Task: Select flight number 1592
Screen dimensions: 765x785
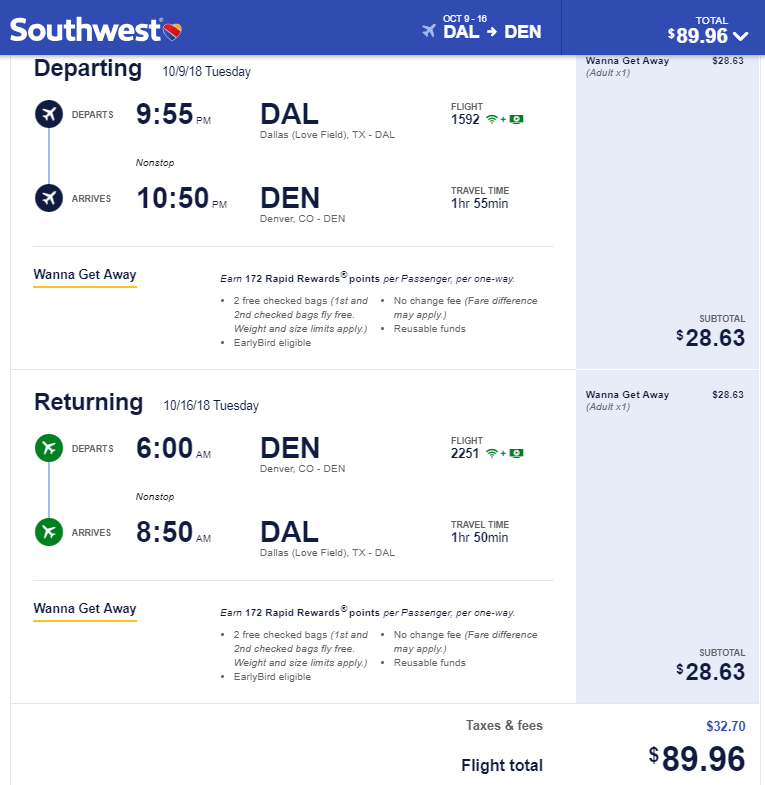Action: 465,119
